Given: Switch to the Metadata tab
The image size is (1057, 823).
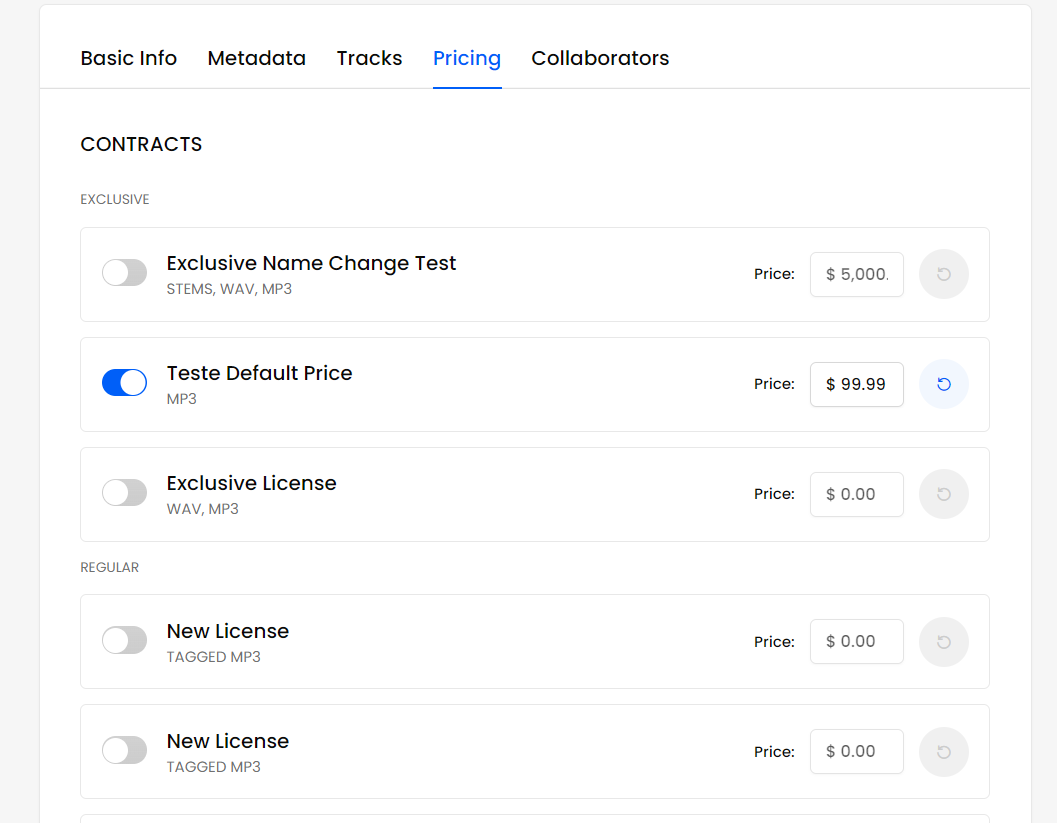Looking at the screenshot, I should coord(256,58).
